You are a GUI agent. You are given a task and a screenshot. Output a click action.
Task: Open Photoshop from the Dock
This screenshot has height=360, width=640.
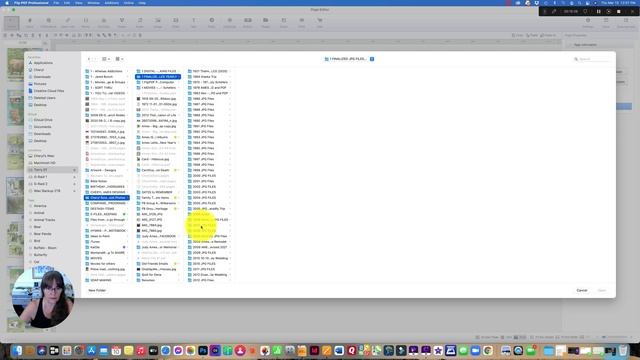pos(203,350)
